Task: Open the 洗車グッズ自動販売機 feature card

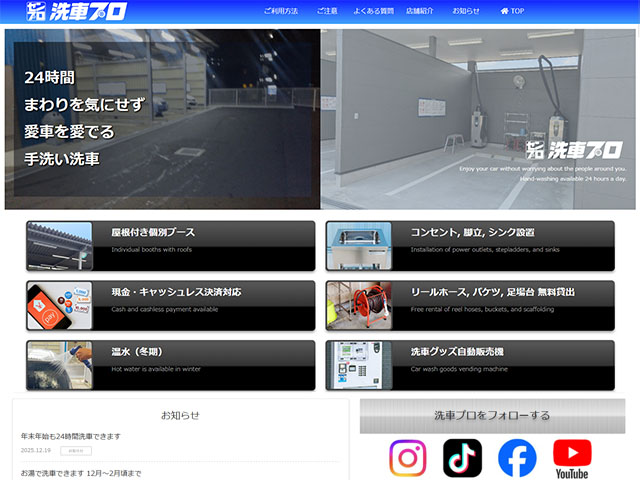Action: click(470, 364)
